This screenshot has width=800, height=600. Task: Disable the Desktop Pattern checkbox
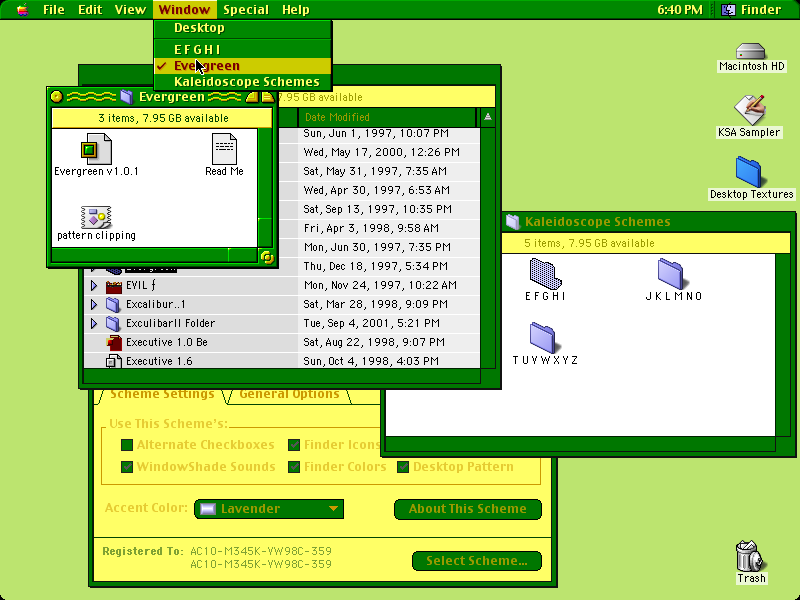tap(403, 467)
